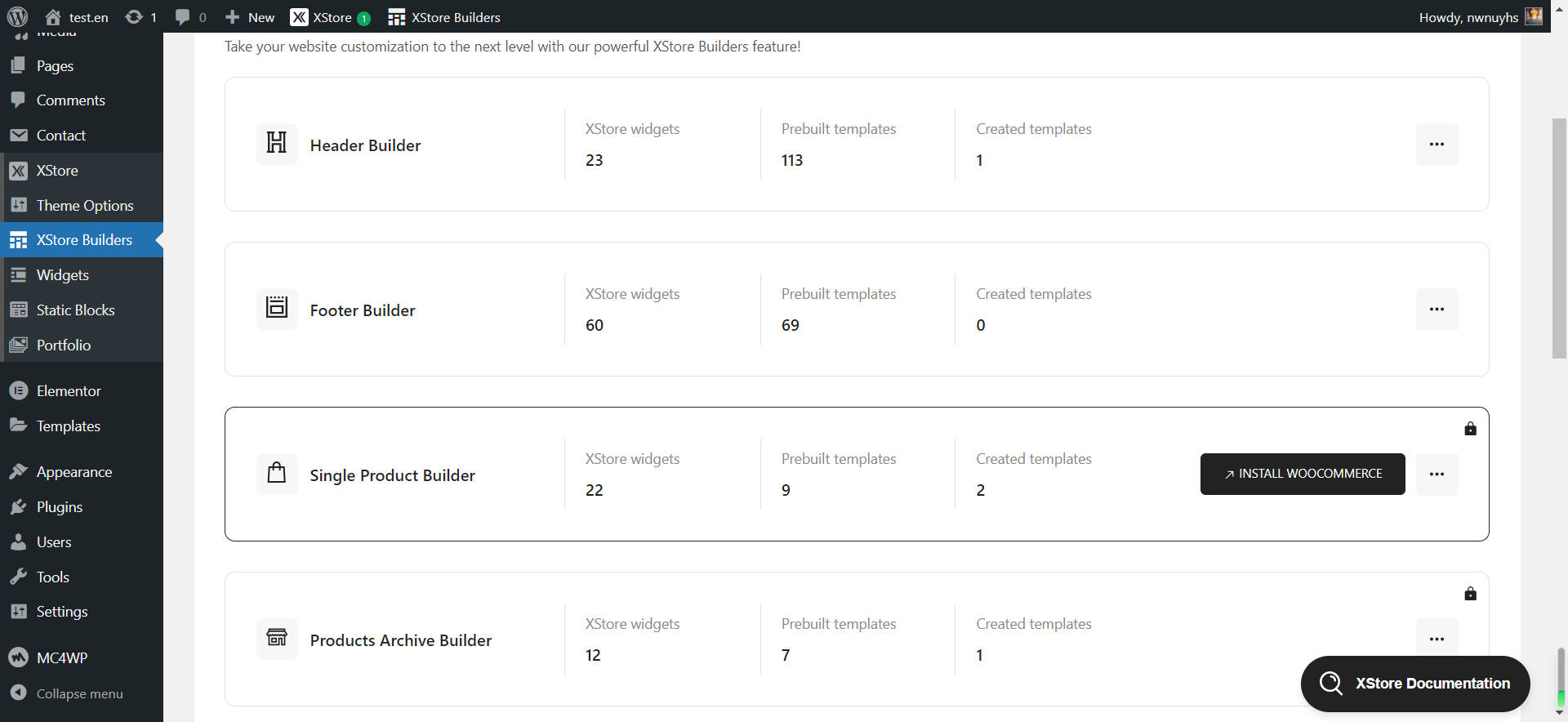Go to Pages in sidebar

(x=82, y=65)
